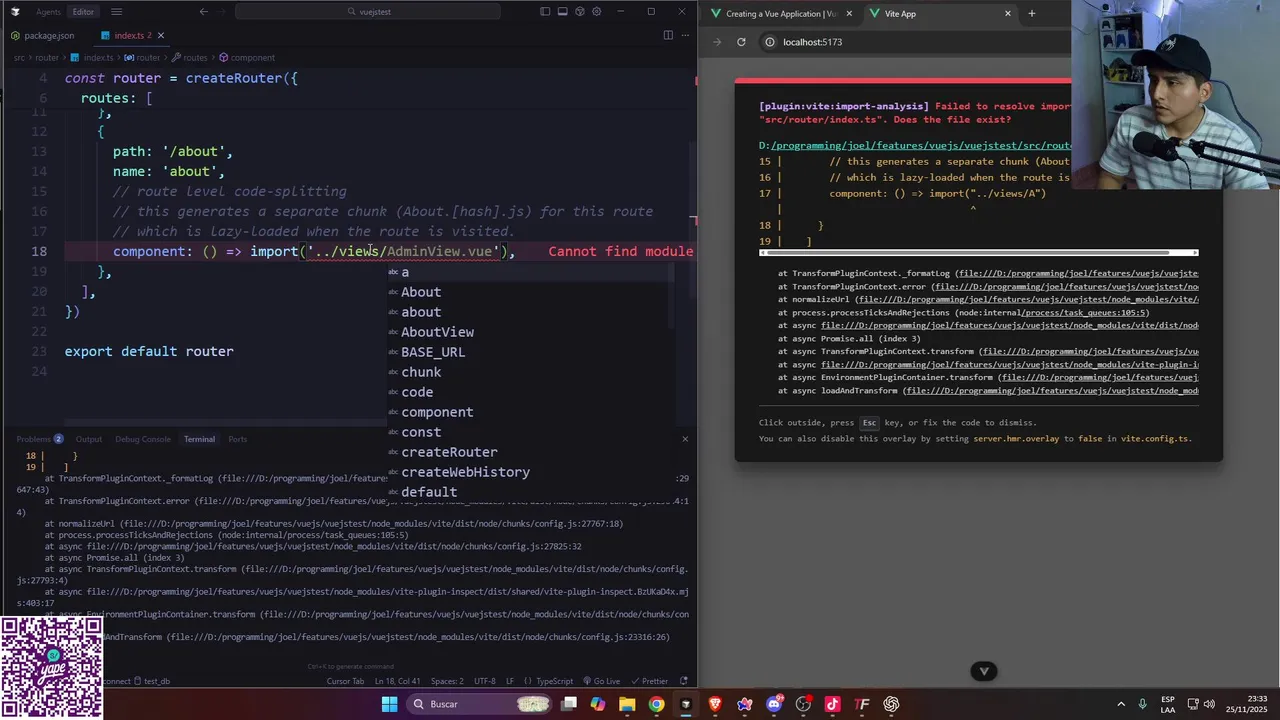Open the normalizeUrl stack trace file link
The image size is (1280, 720).
coord(1027,299)
